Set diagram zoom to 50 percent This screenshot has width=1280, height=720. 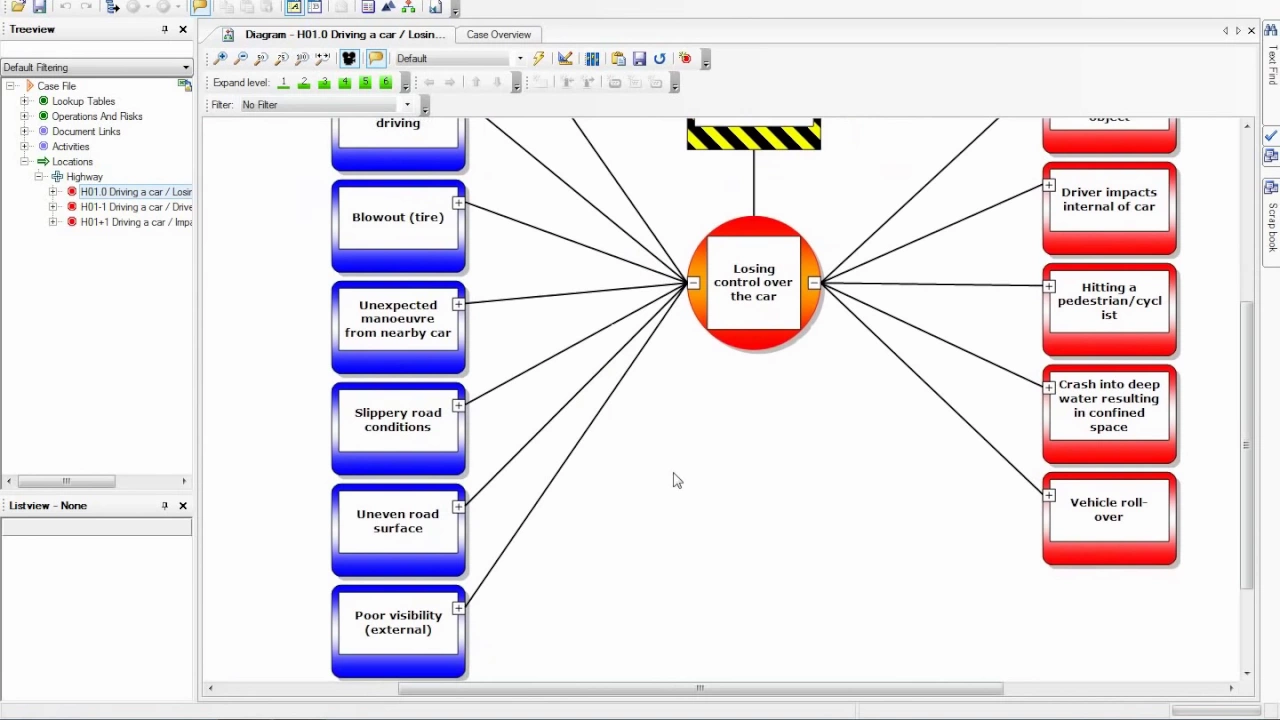(x=262, y=59)
